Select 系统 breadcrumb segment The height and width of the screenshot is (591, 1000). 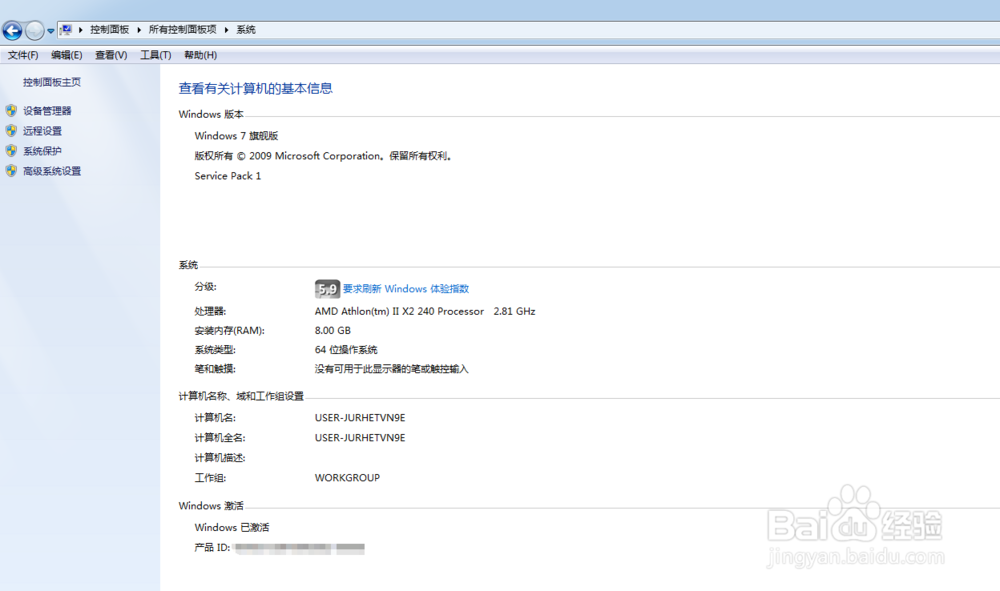pos(246,29)
